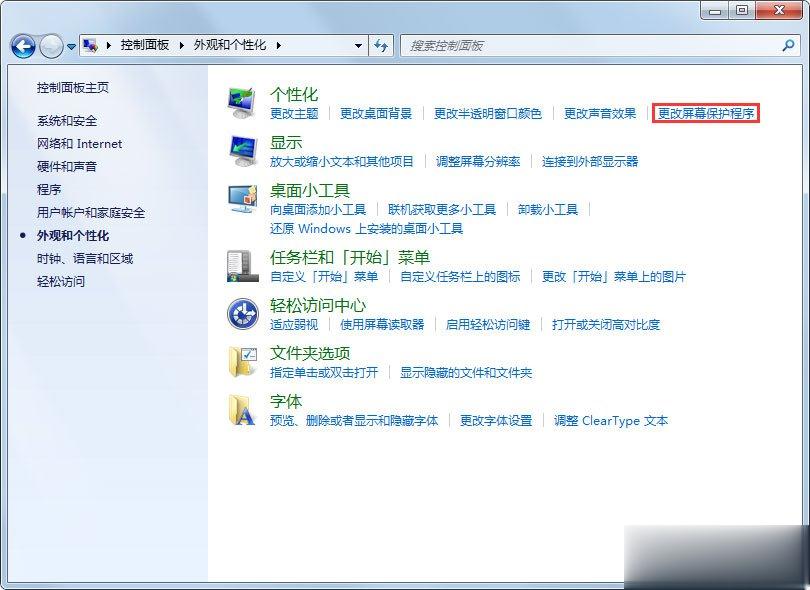Click 自定义「开始」菜单 link
810x590 pixels.
coord(324,276)
